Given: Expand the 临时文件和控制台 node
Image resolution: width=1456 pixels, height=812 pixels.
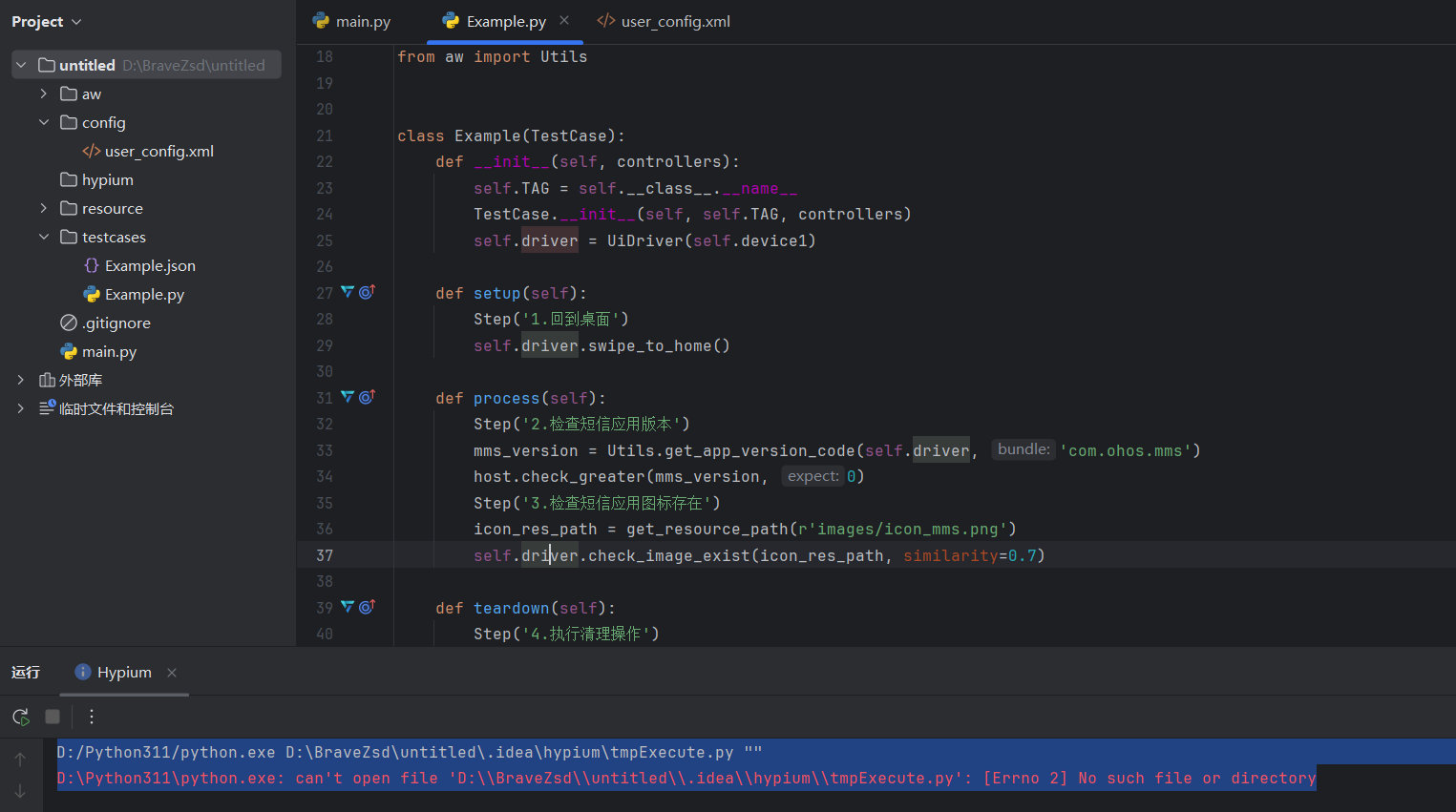Looking at the screenshot, I should click(21, 408).
